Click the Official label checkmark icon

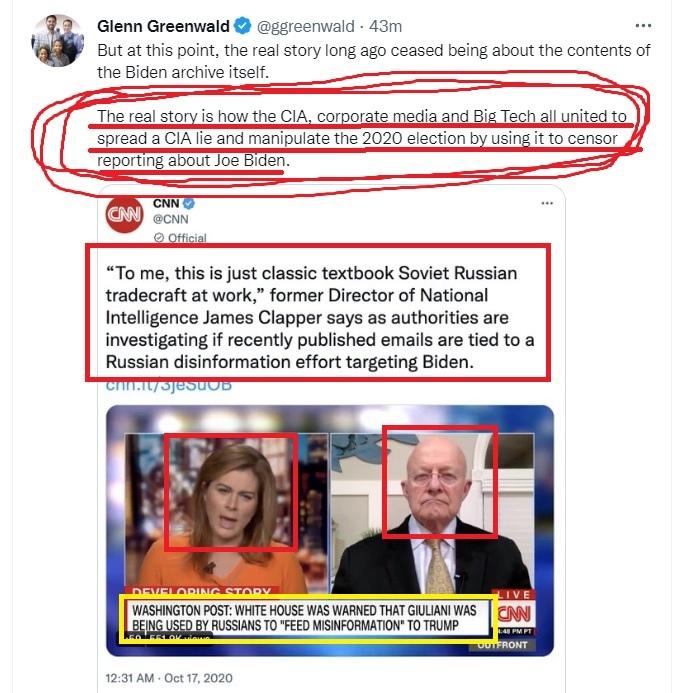click(x=159, y=238)
